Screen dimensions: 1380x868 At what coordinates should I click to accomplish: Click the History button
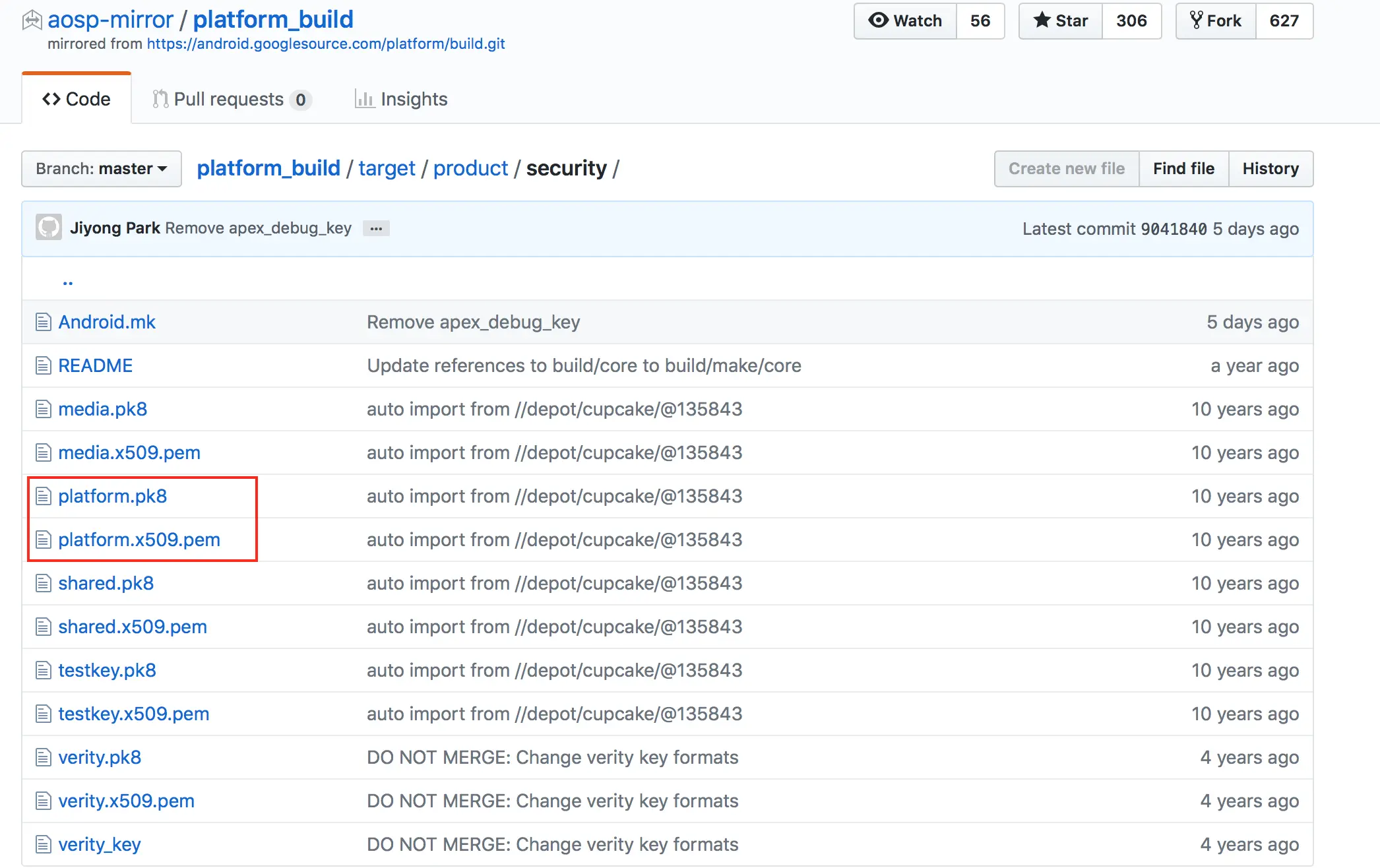[x=1271, y=168]
